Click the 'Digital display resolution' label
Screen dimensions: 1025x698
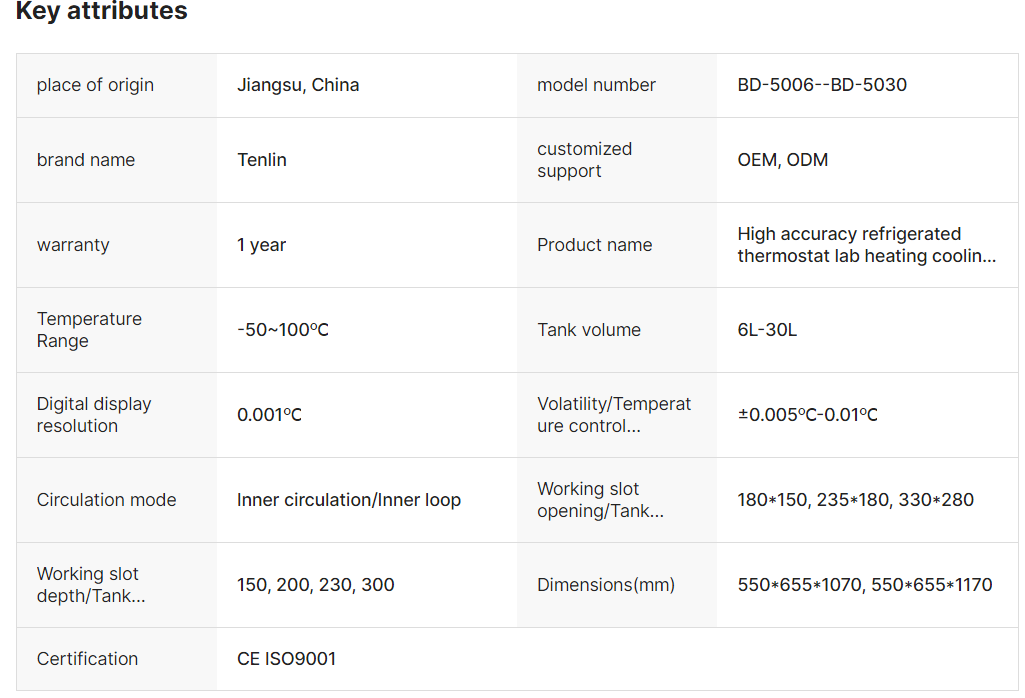tap(94, 415)
